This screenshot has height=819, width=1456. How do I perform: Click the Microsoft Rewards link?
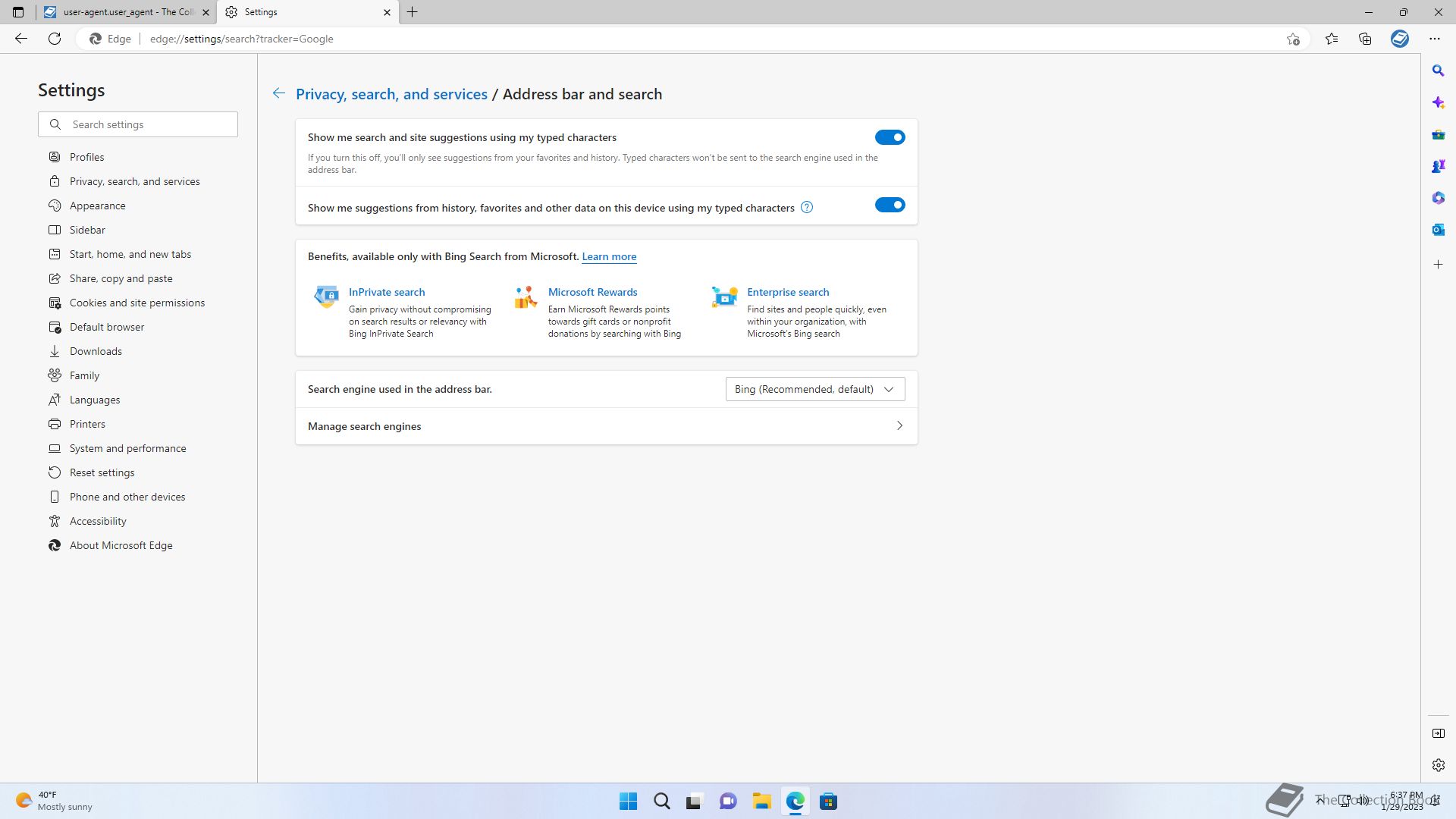592,292
